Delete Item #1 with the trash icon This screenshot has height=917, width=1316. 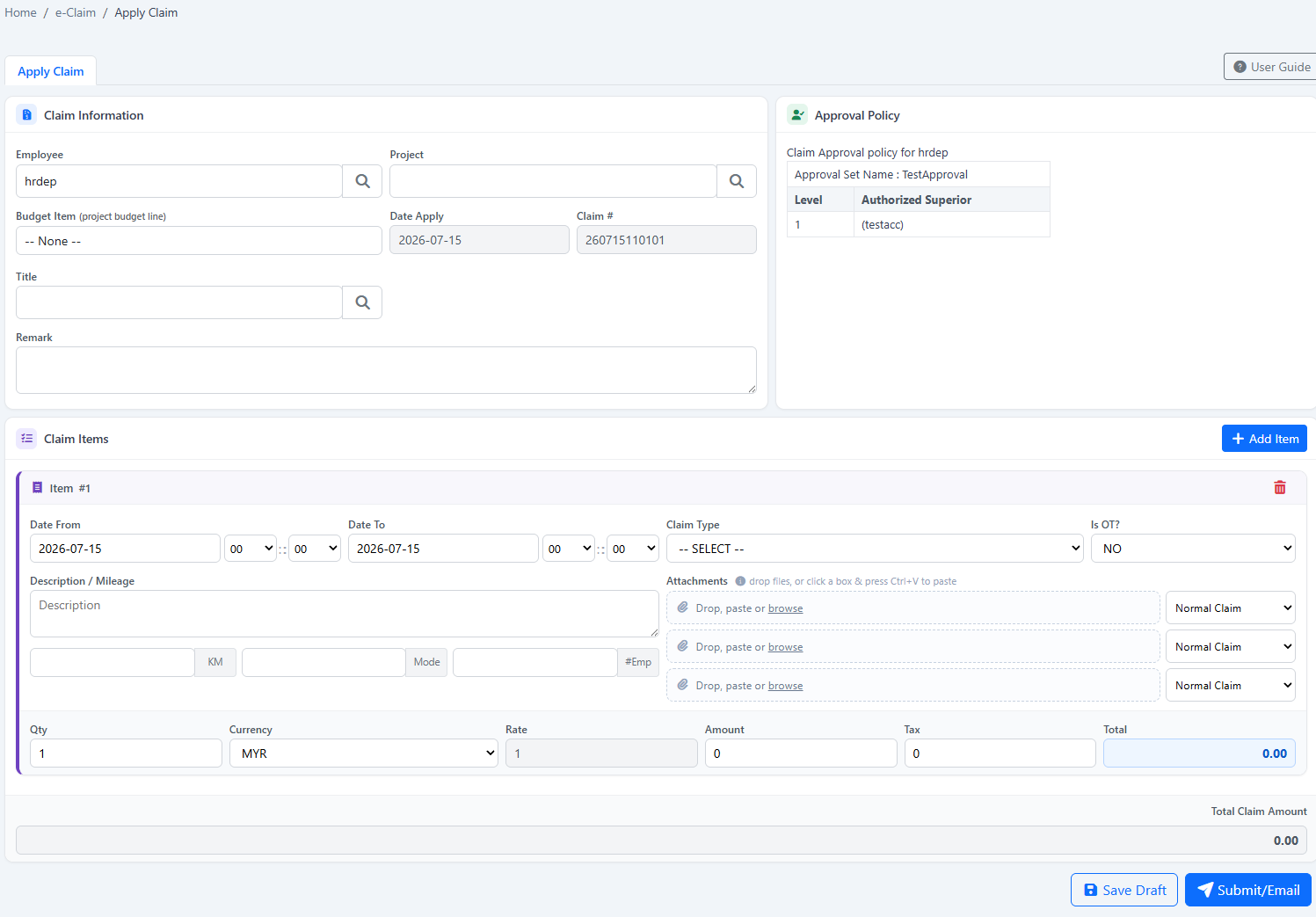coord(1280,488)
